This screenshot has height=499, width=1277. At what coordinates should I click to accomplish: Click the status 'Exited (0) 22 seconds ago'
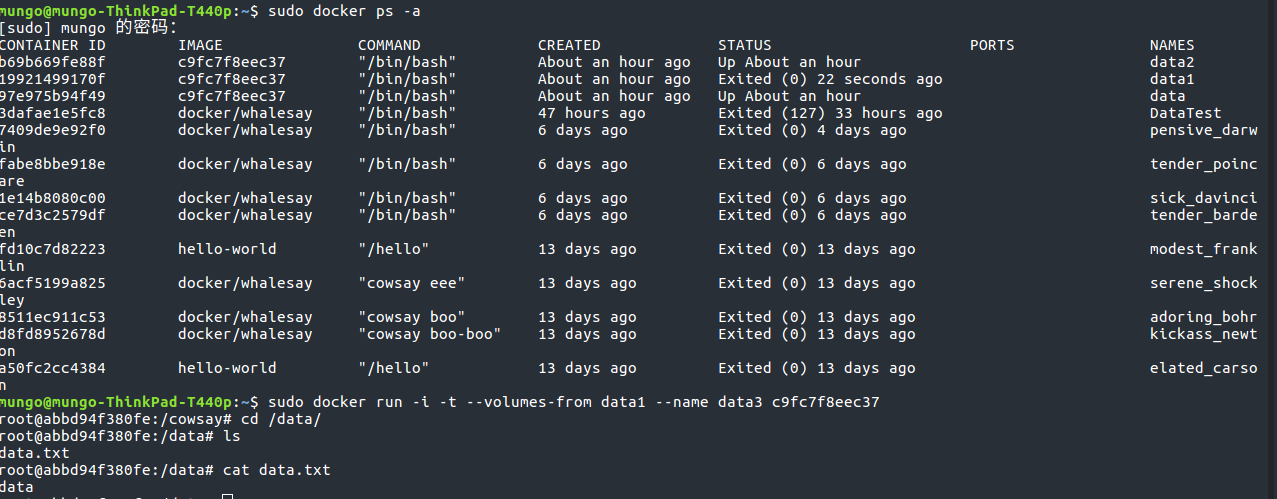click(x=830, y=79)
